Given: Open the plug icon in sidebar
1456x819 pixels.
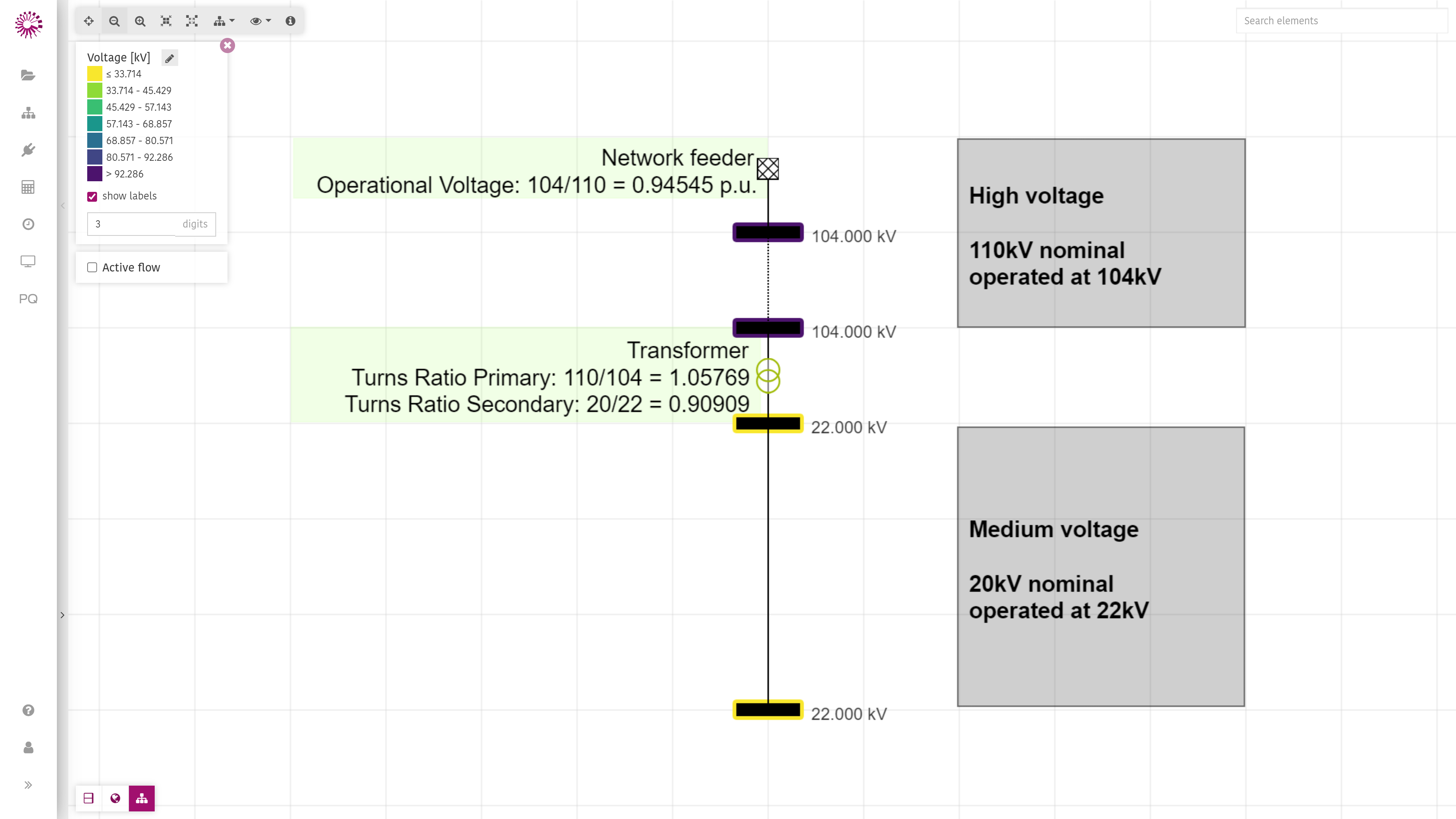Looking at the screenshot, I should (28, 150).
